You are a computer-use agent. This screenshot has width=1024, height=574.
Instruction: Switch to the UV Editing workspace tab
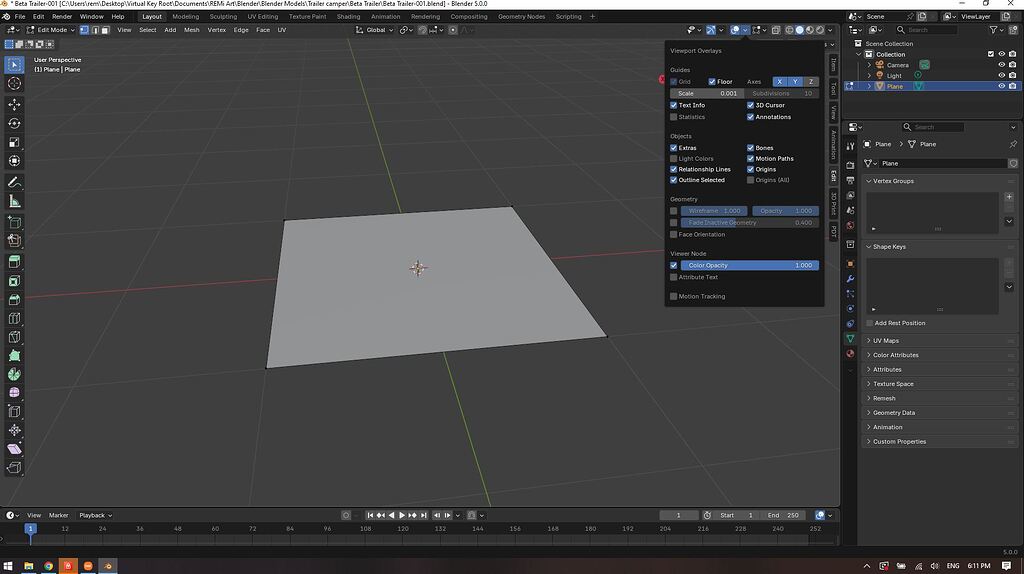click(x=263, y=16)
